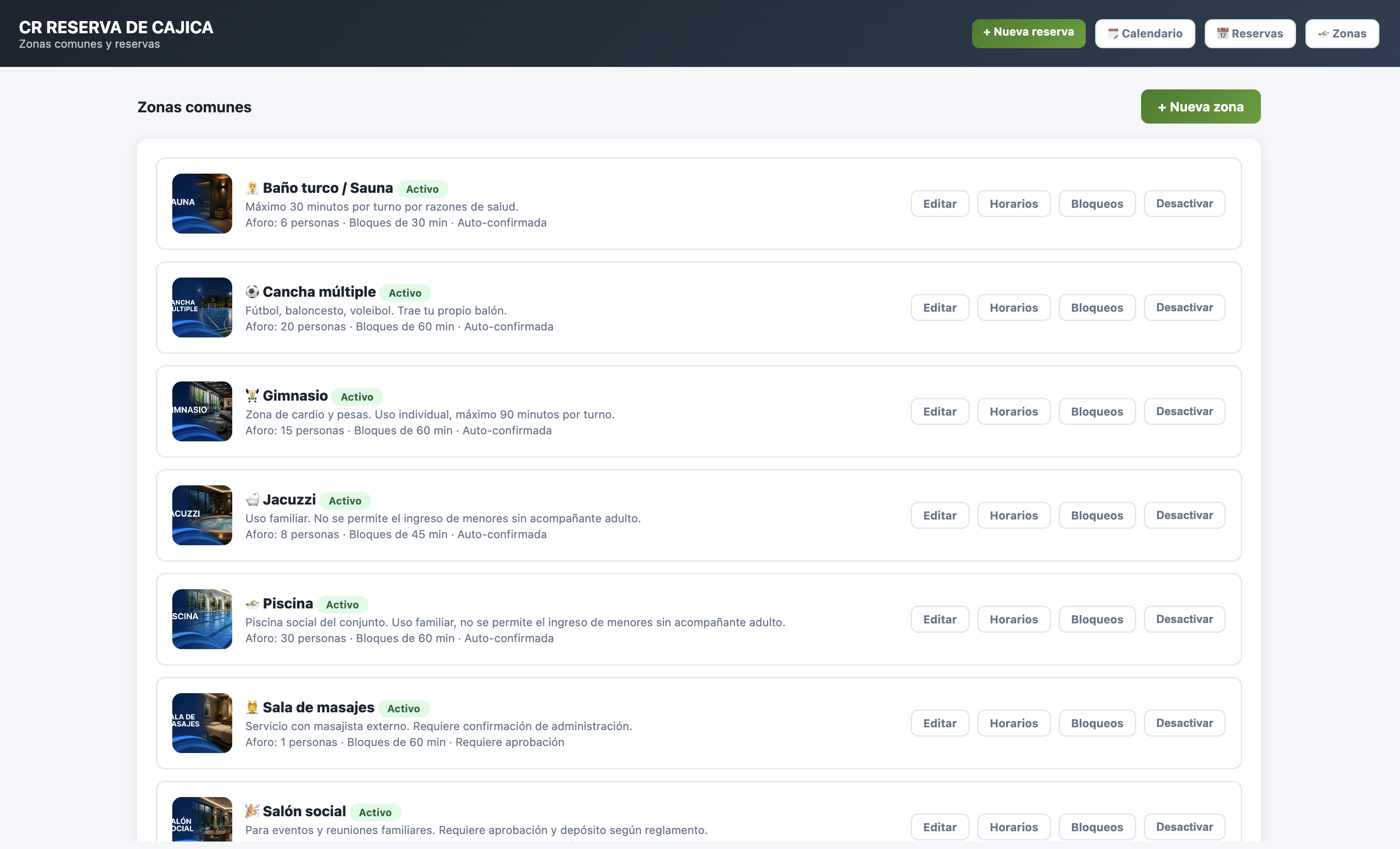
Task: Deactivate the Jacuzzi zone
Action: (1185, 515)
